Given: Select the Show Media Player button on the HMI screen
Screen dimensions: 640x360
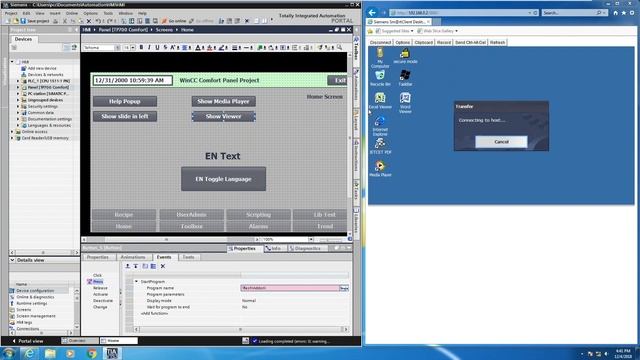Looking at the screenshot, I should click(223, 101).
